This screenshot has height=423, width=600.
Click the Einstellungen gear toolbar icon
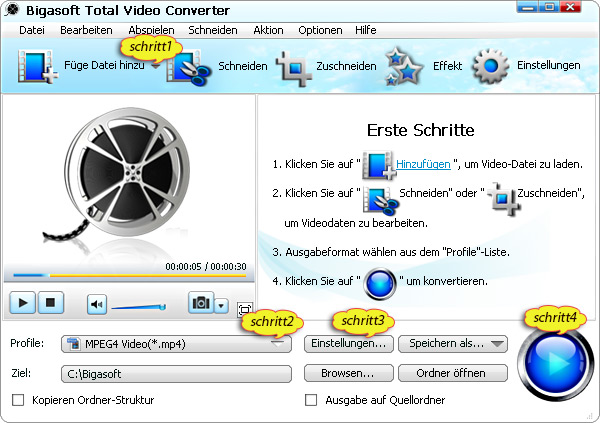[x=491, y=66]
